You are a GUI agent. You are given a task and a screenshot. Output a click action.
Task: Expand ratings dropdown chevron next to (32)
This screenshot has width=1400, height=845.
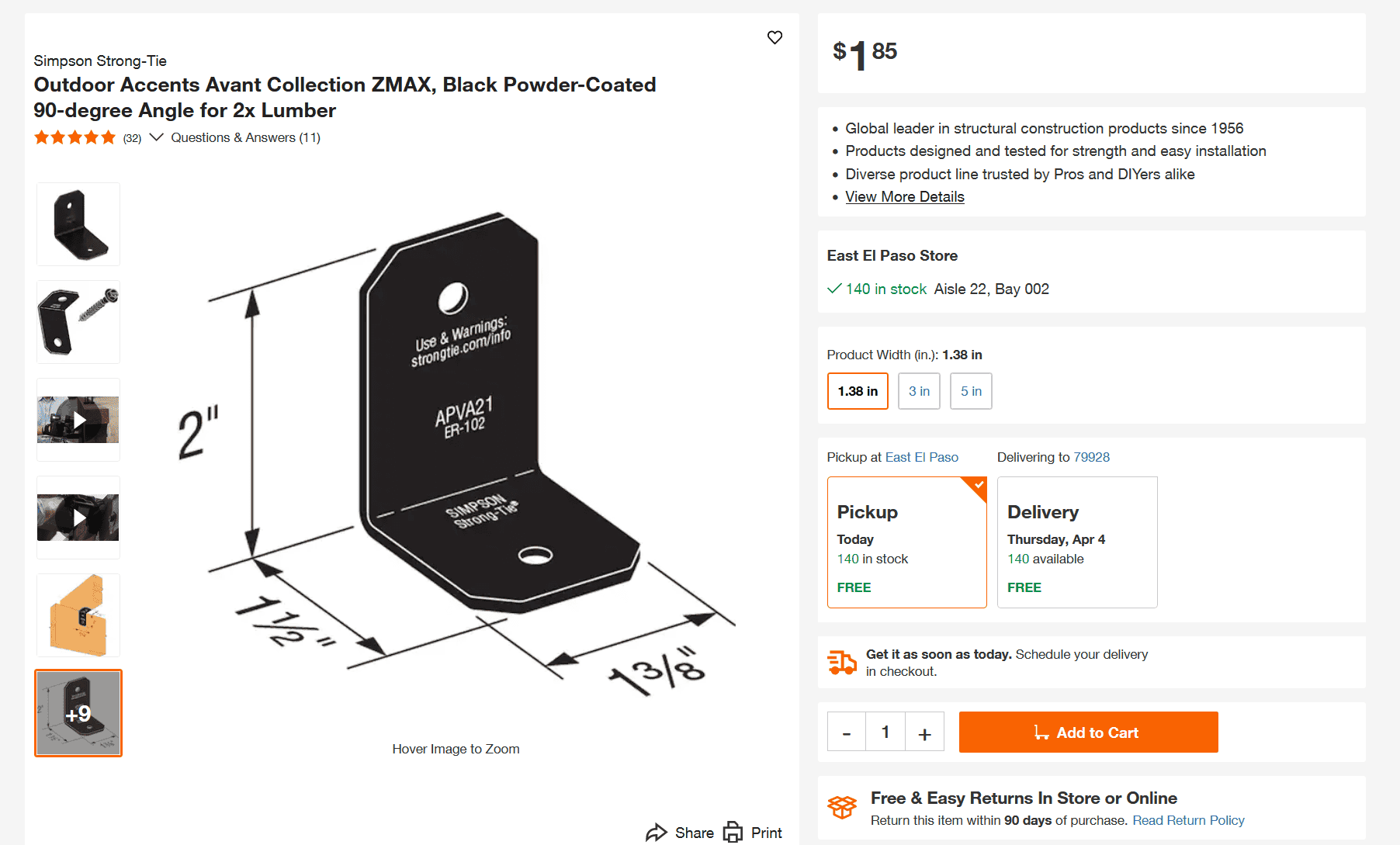(156, 137)
